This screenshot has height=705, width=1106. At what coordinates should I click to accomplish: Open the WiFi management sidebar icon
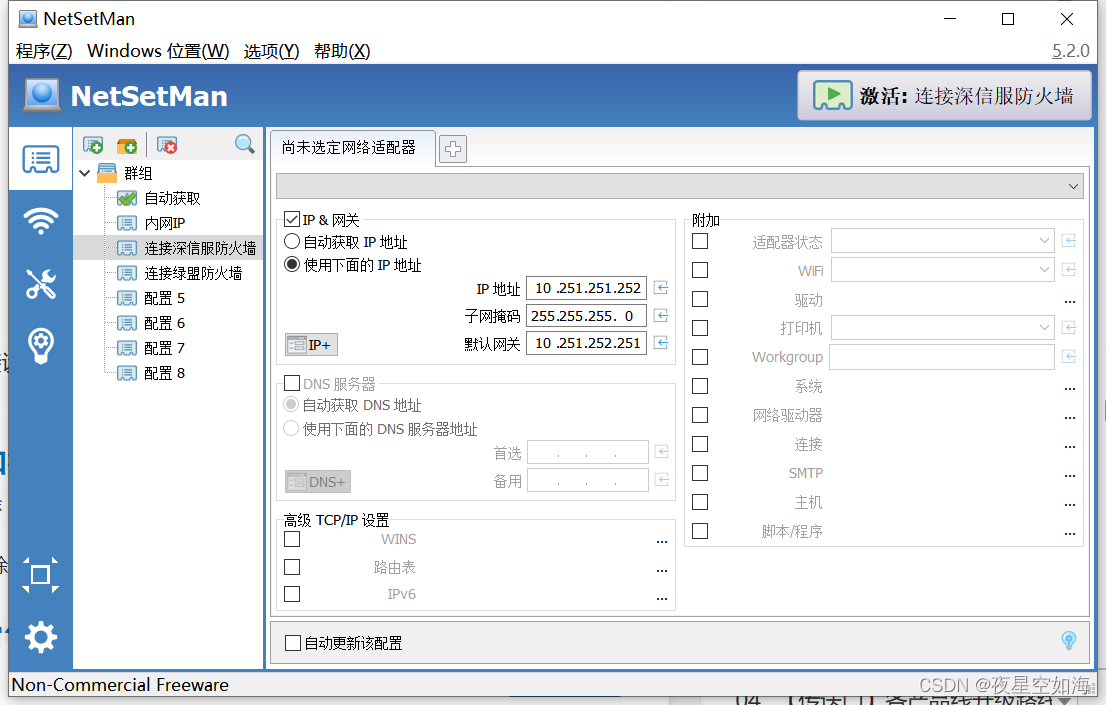click(41, 221)
